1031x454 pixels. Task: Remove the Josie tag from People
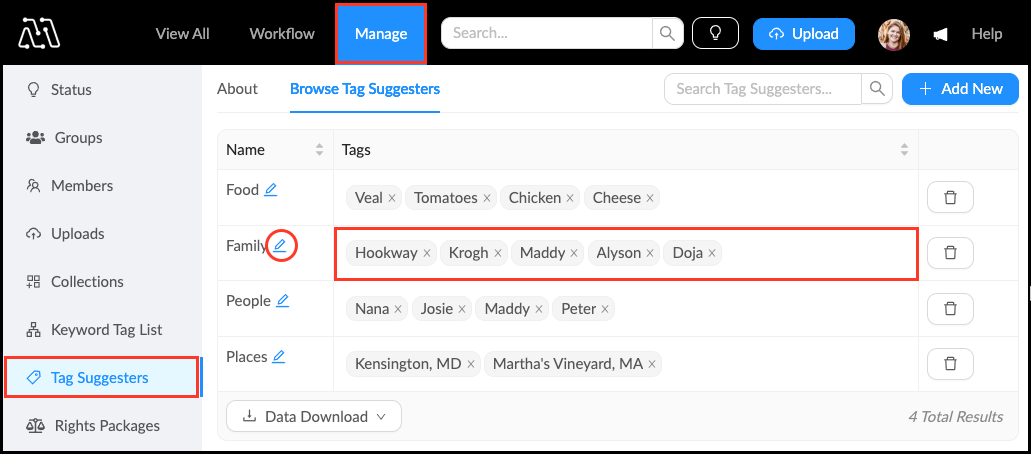pyautogui.click(x=462, y=309)
